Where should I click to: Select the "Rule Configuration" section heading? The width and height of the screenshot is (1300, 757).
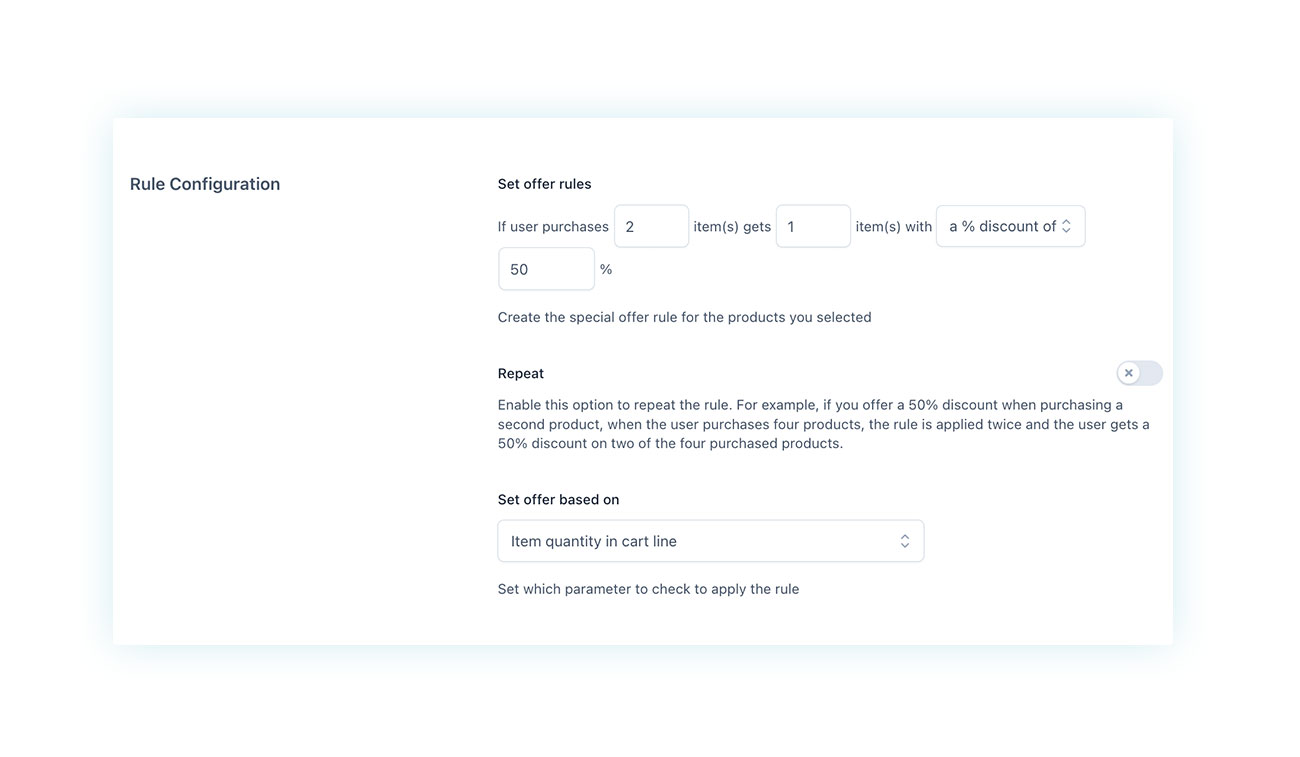coord(205,184)
